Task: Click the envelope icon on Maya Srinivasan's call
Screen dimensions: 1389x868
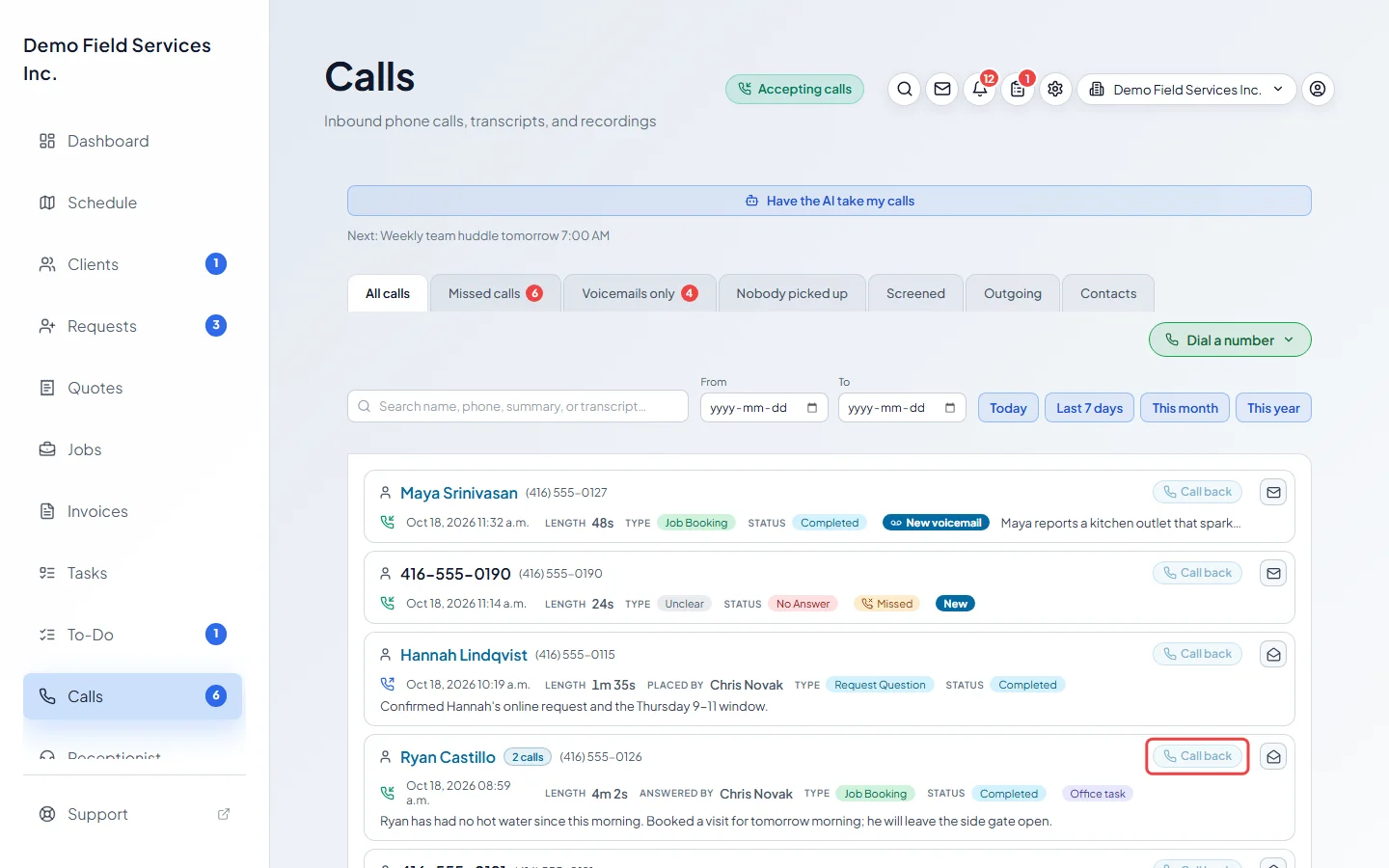Action: 1273,492
